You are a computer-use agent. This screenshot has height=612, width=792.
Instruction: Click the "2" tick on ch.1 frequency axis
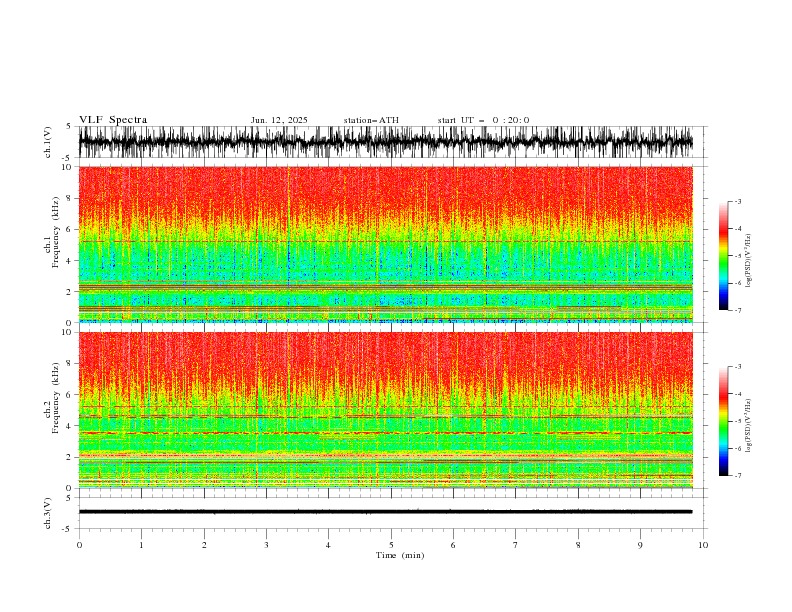click(x=71, y=291)
